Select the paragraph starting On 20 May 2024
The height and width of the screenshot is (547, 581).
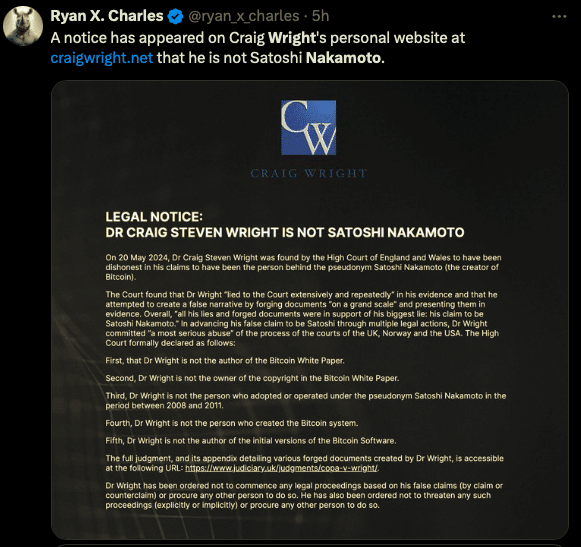click(303, 267)
